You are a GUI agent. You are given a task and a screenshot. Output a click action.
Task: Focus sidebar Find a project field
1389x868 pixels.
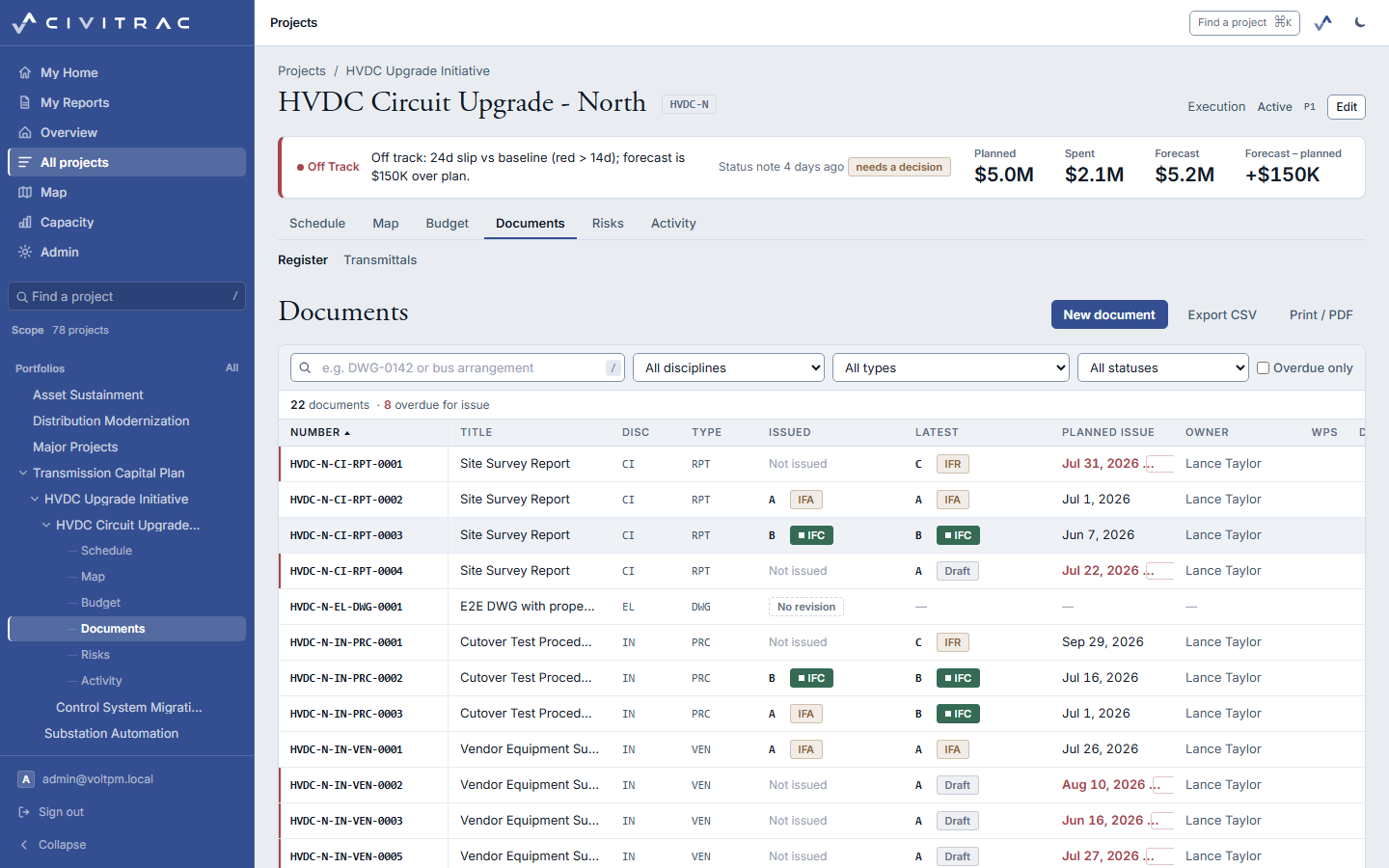pyautogui.click(x=126, y=296)
